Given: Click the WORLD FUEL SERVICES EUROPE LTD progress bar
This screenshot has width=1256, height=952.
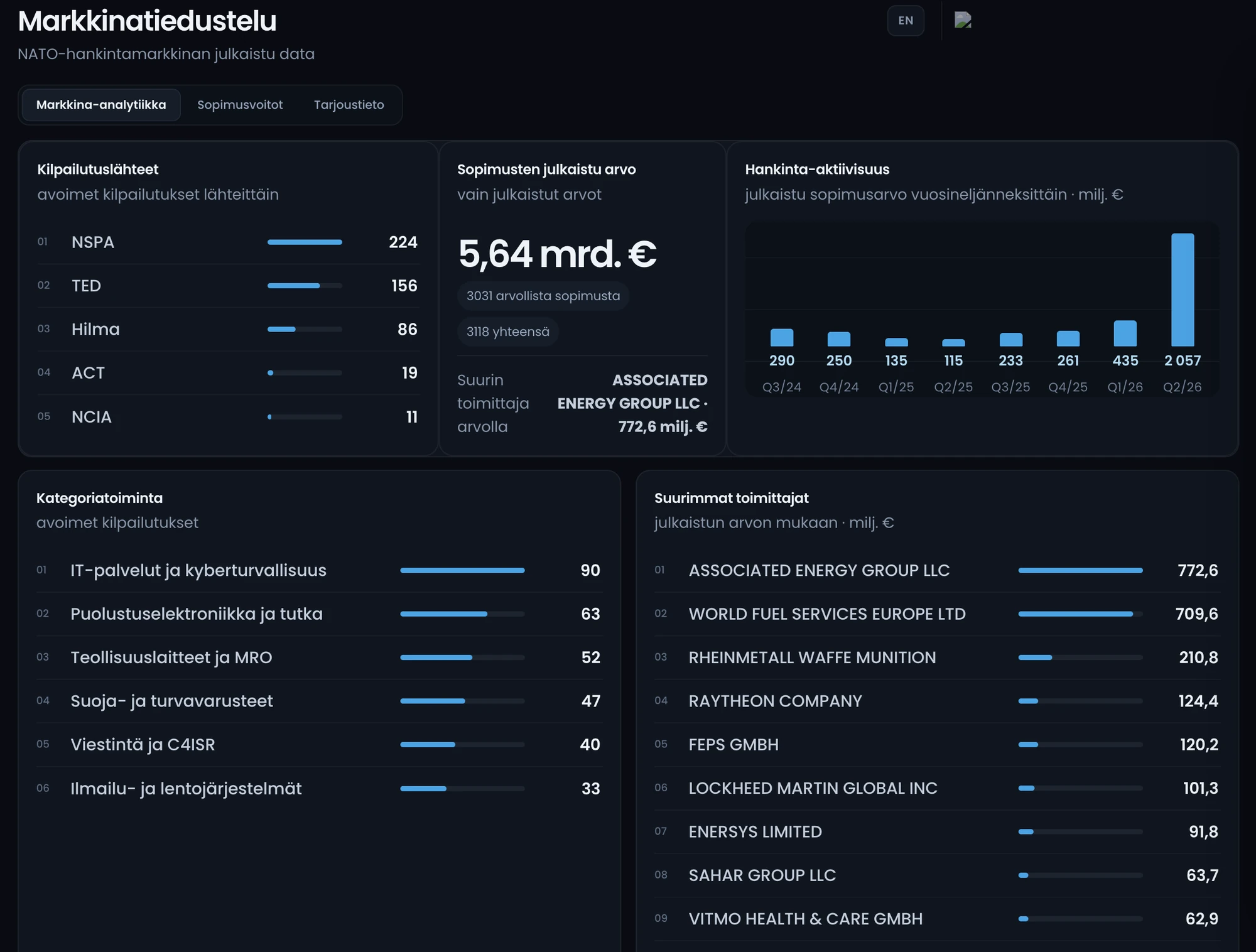Looking at the screenshot, I should 1080,614.
